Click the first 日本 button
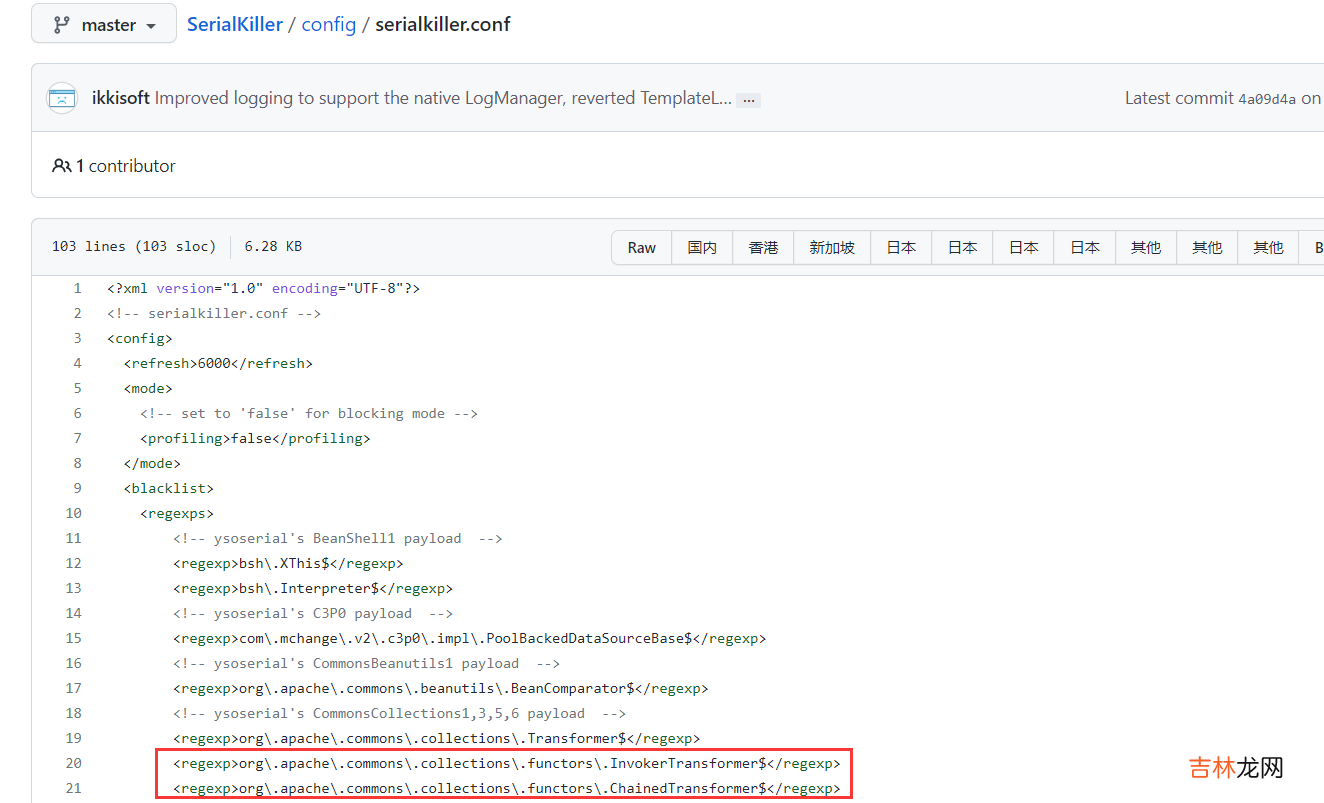Screen dimensions: 1324x803 point(901,247)
